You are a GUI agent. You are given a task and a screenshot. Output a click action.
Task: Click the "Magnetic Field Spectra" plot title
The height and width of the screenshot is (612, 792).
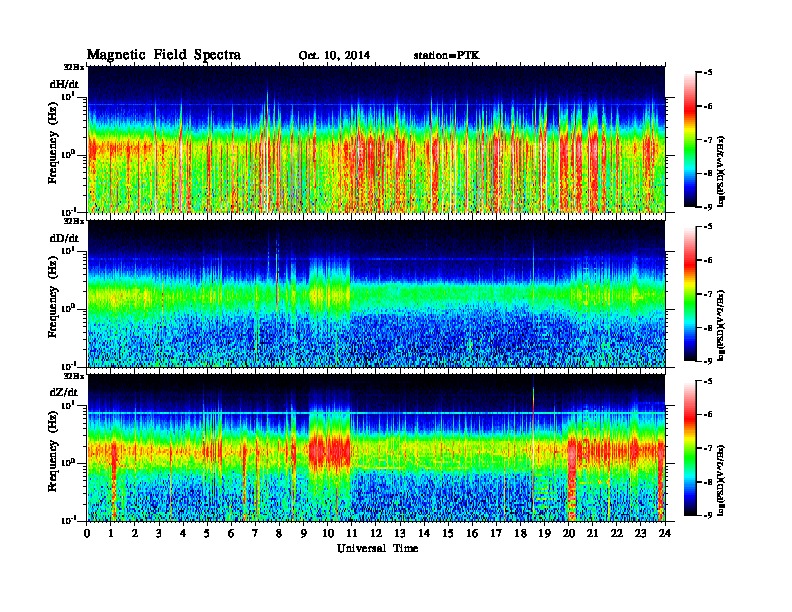tap(164, 55)
